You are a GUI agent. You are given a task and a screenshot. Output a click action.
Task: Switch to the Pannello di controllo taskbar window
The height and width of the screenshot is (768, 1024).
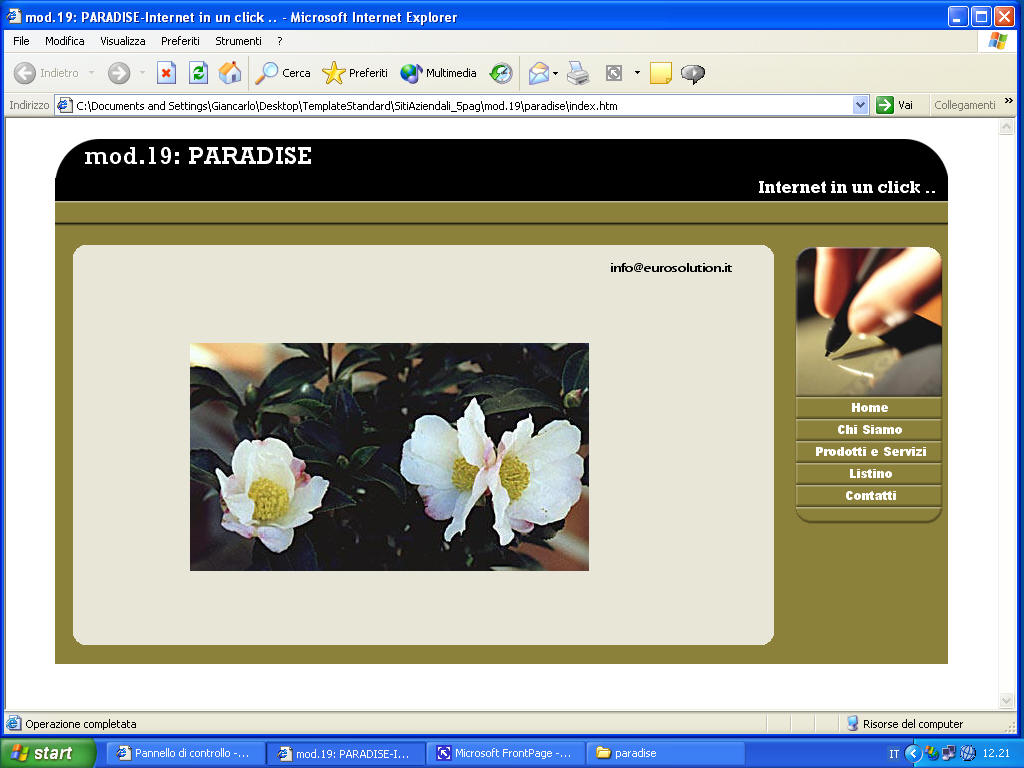point(186,753)
